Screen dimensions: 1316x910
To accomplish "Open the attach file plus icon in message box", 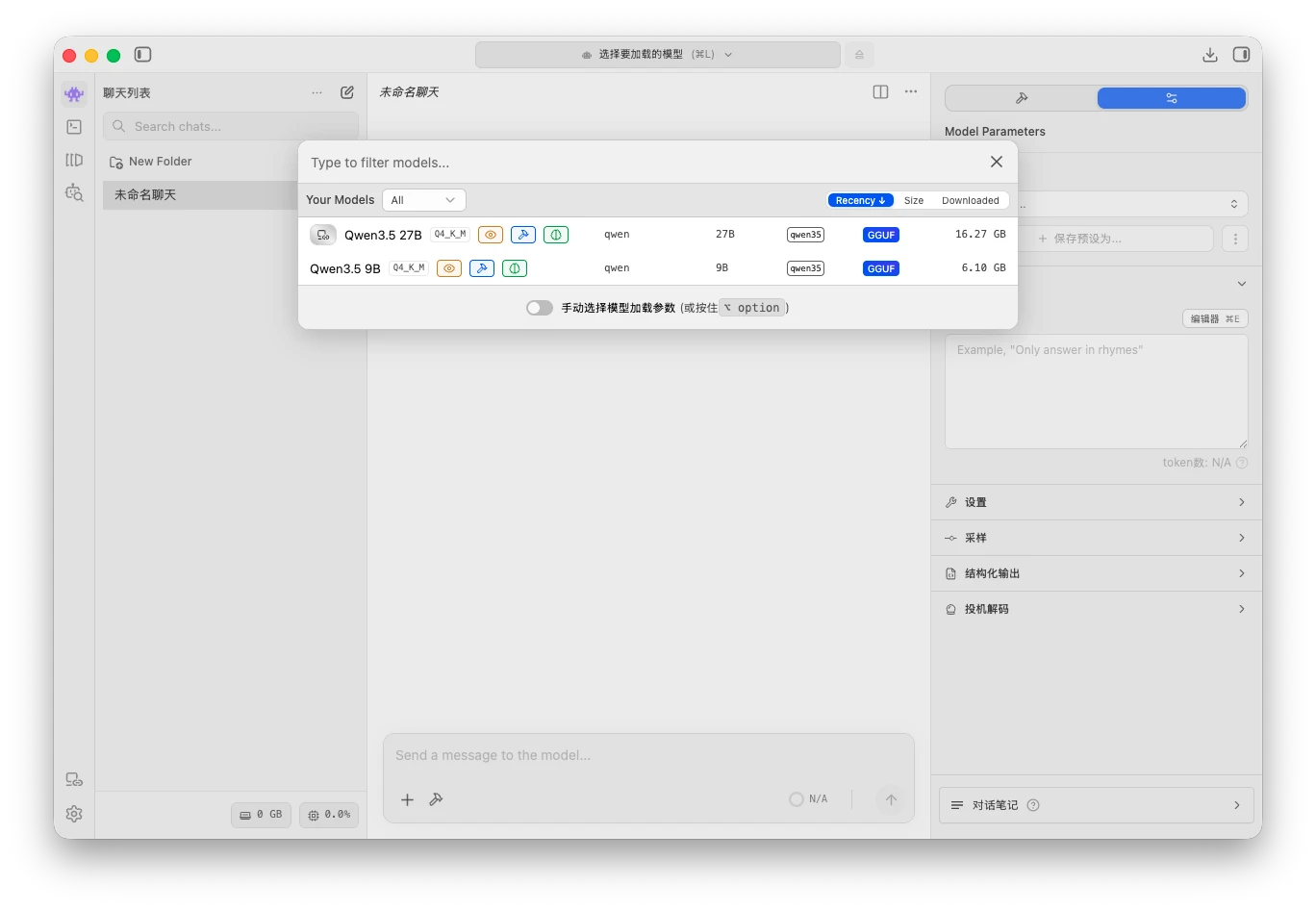I will pos(407,799).
